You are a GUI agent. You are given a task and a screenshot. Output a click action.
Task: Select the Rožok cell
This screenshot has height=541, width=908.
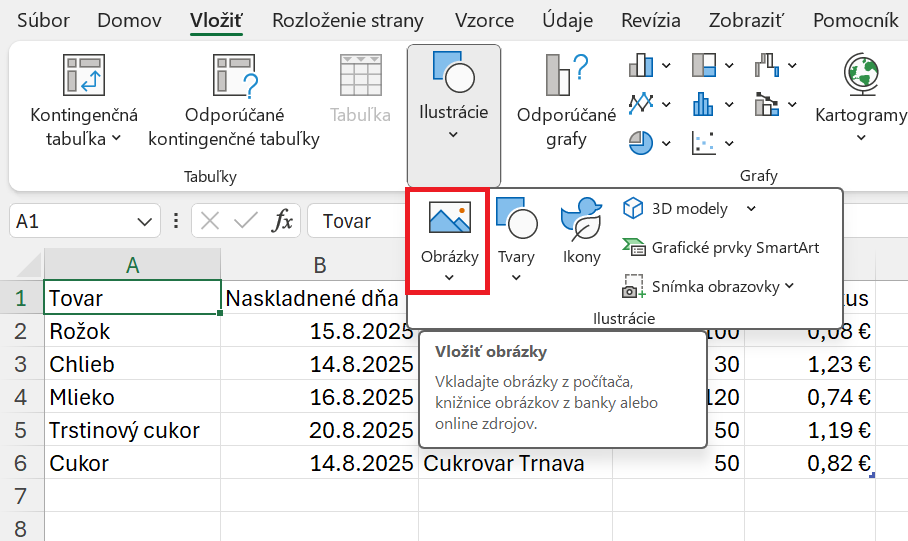pyautogui.click(x=133, y=331)
